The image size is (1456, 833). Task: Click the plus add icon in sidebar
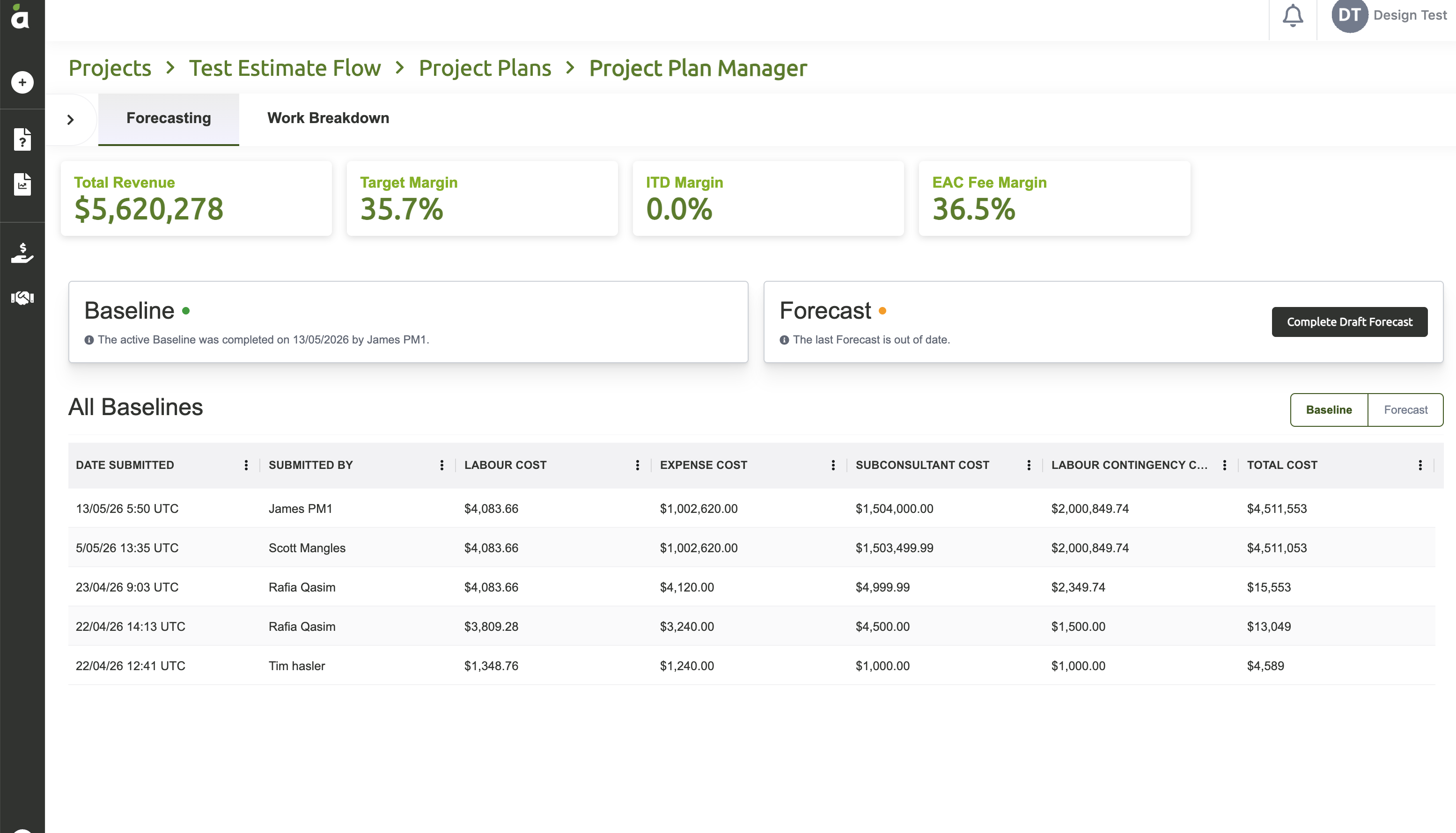pyautogui.click(x=22, y=82)
